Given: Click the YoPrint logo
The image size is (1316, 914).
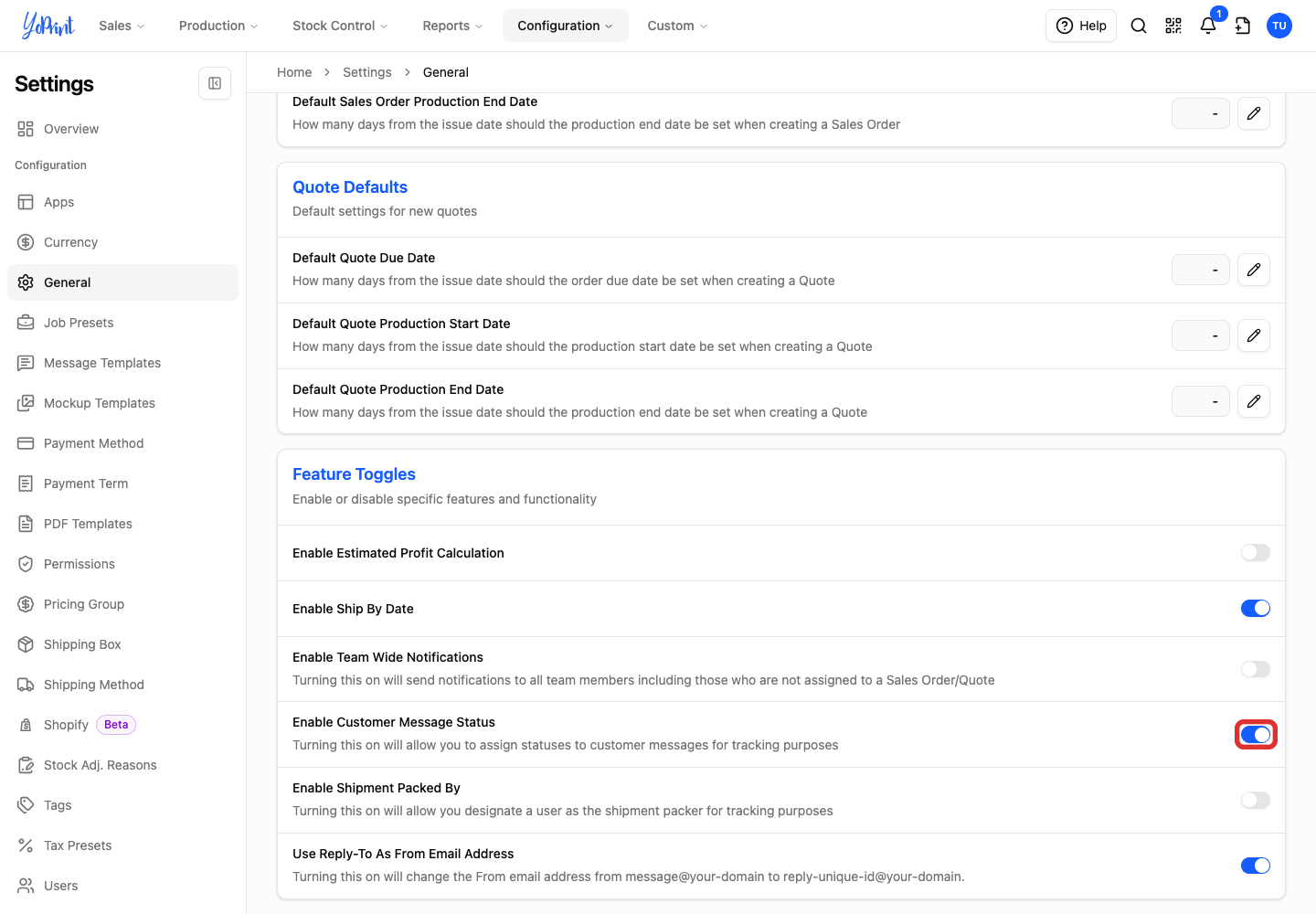Looking at the screenshot, I should coord(48,26).
